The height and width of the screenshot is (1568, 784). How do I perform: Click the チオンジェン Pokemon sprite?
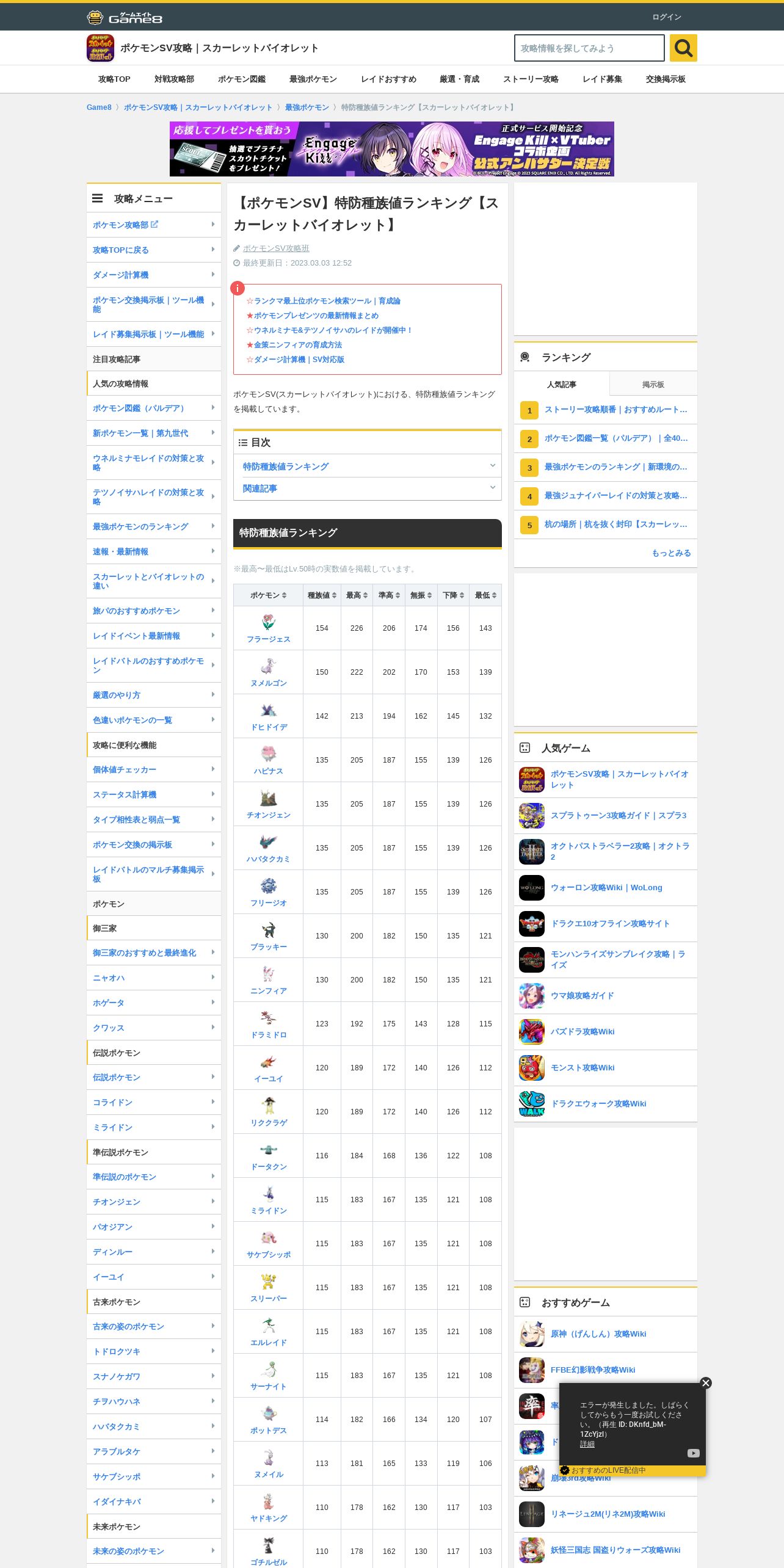point(269,798)
